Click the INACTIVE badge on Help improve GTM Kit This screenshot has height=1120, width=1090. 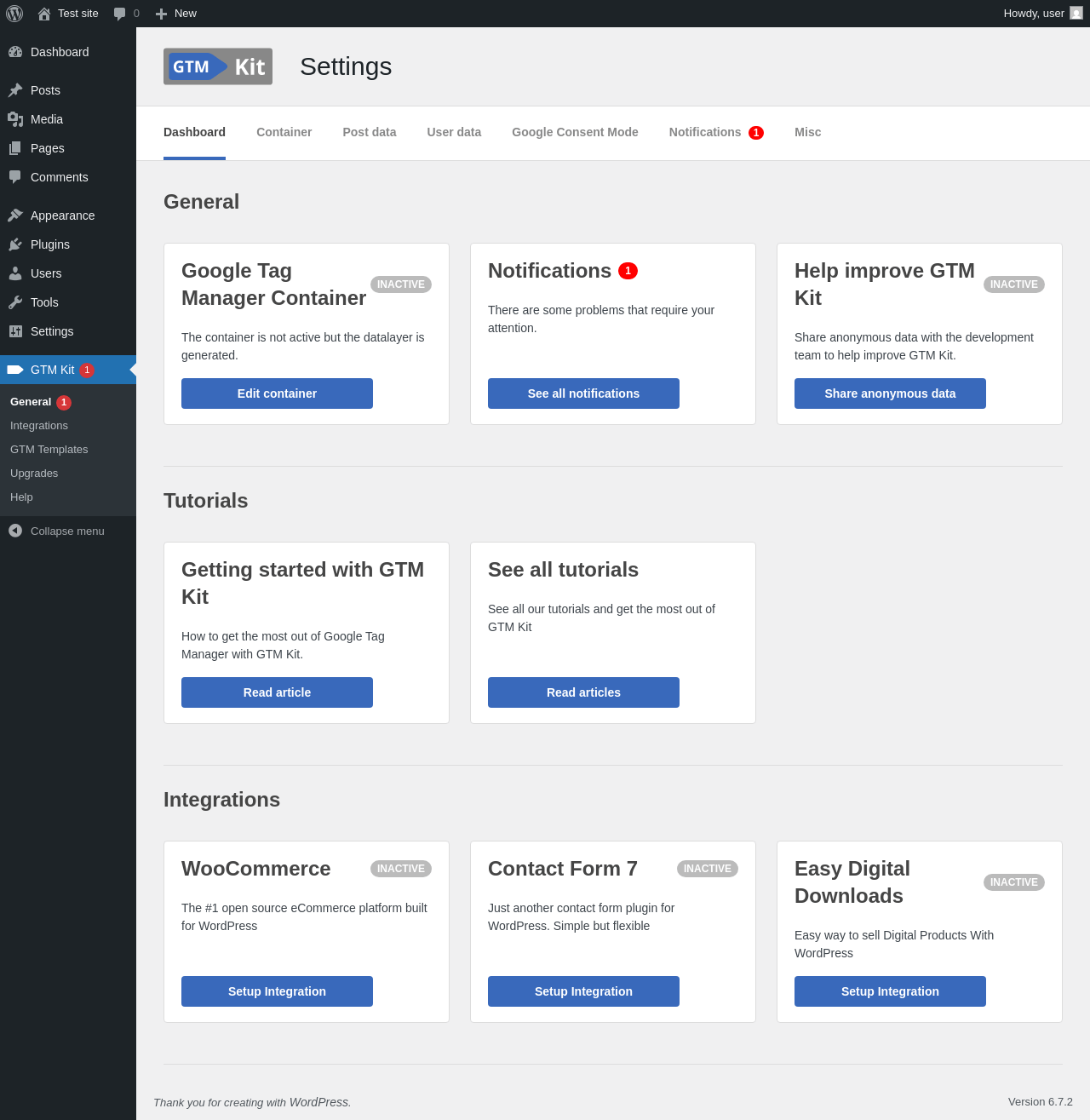tap(1014, 284)
